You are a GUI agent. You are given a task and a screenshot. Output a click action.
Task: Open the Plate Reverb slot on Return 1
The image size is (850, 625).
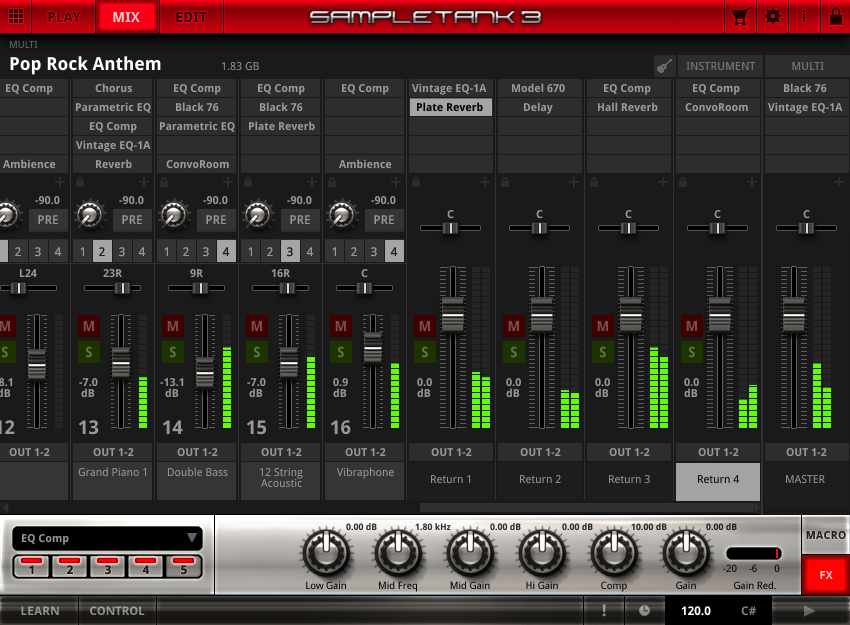pos(450,107)
